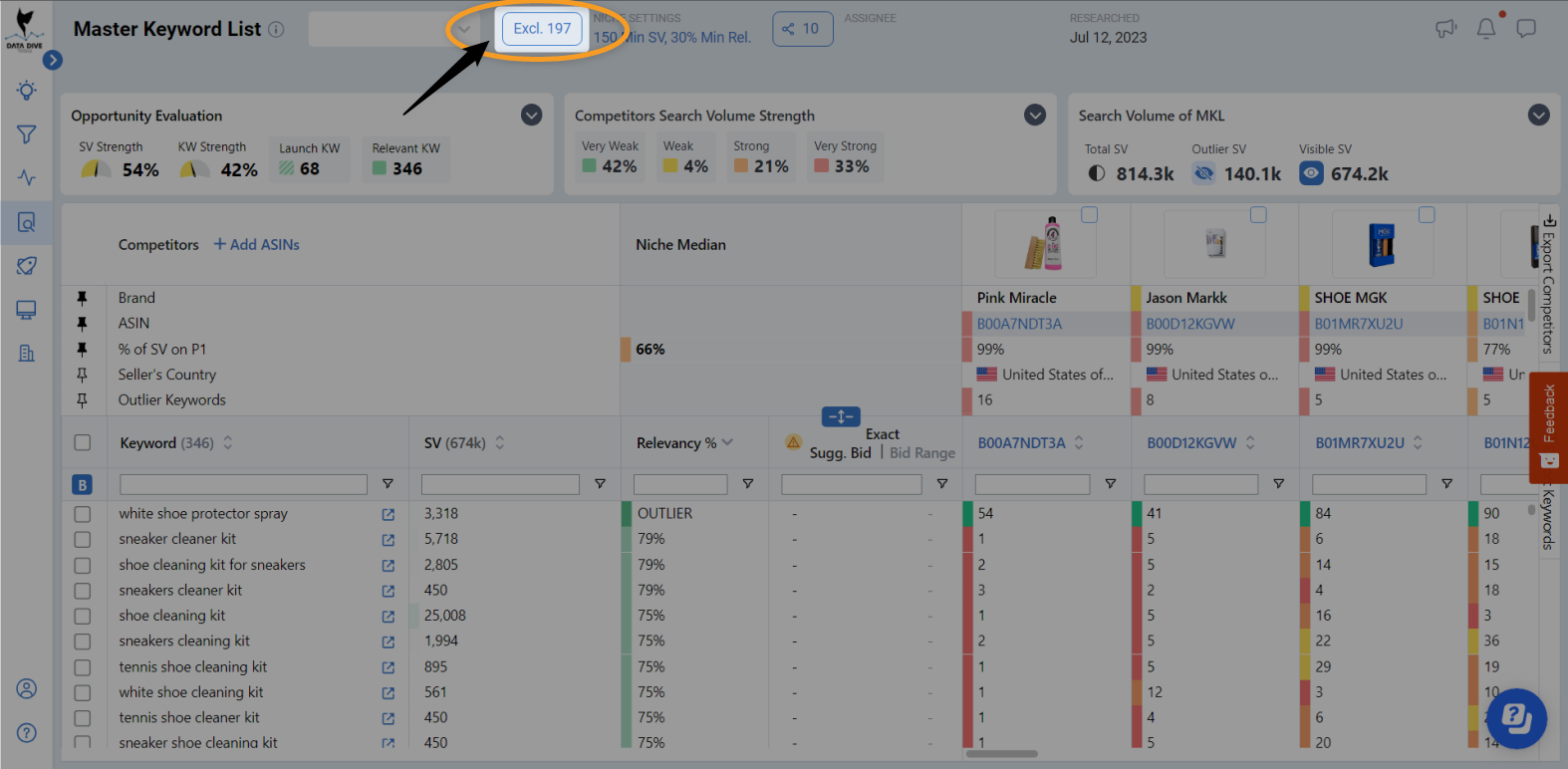The image size is (1568, 769).
Task: Check the sneakers cleaner kit row
Action: (83, 591)
